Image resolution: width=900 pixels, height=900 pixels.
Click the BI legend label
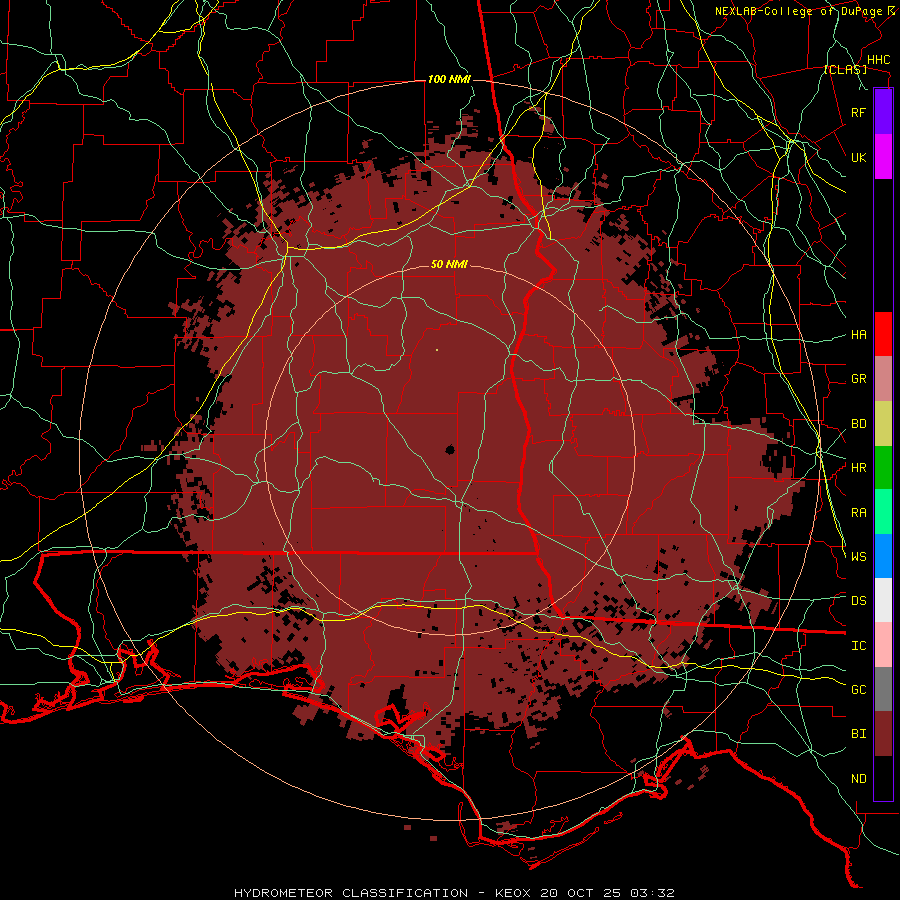click(858, 734)
